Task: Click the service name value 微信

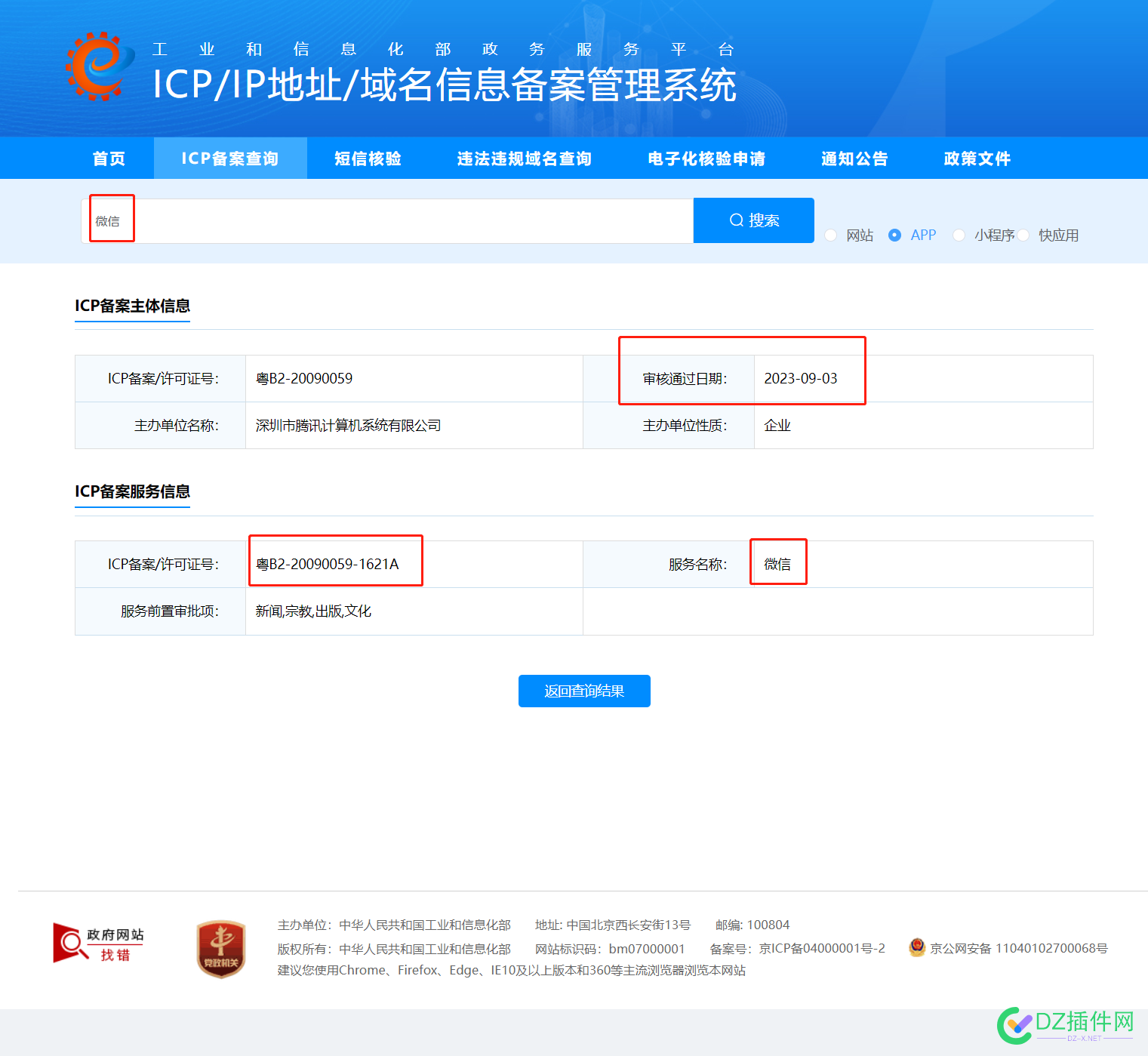Action: point(777,564)
